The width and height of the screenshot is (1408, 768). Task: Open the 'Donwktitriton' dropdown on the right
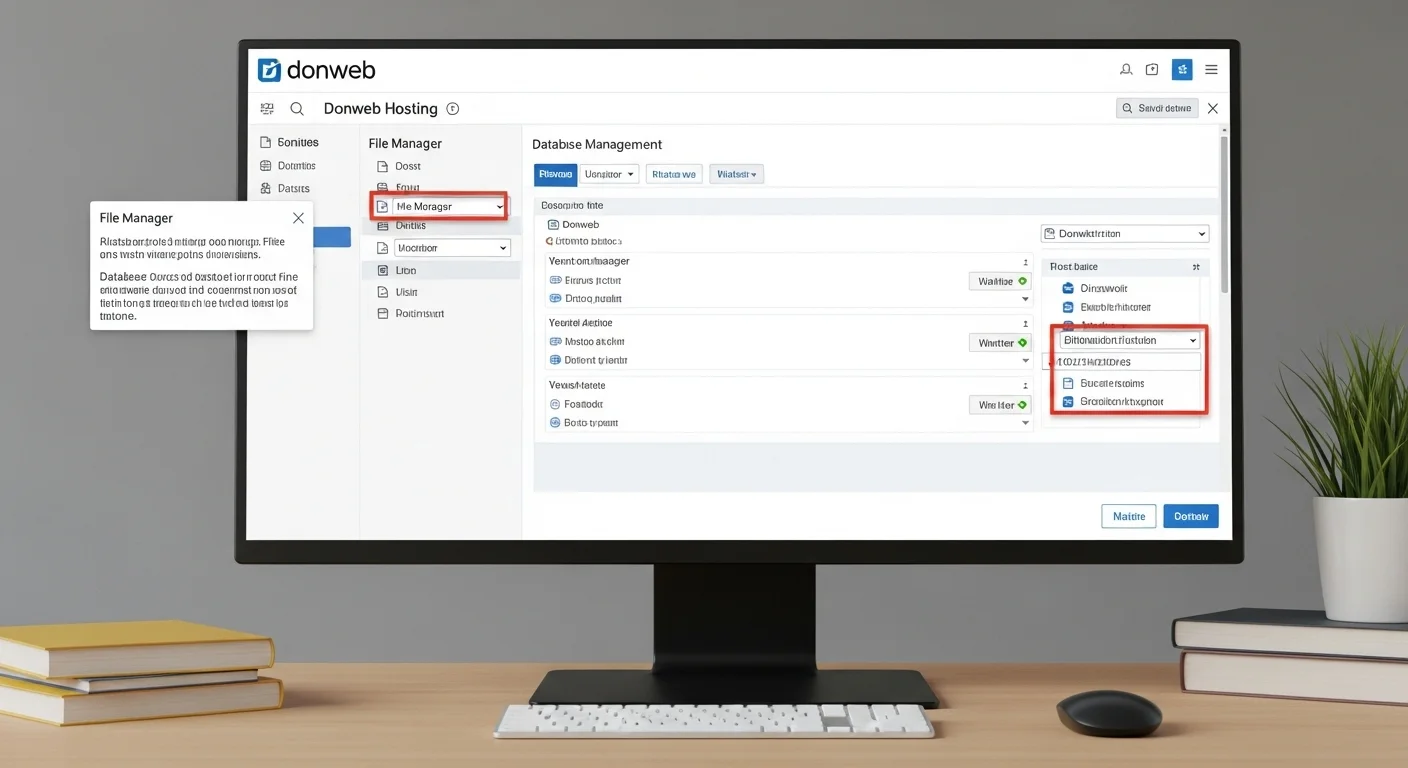pyautogui.click(x=1125, y=233)
